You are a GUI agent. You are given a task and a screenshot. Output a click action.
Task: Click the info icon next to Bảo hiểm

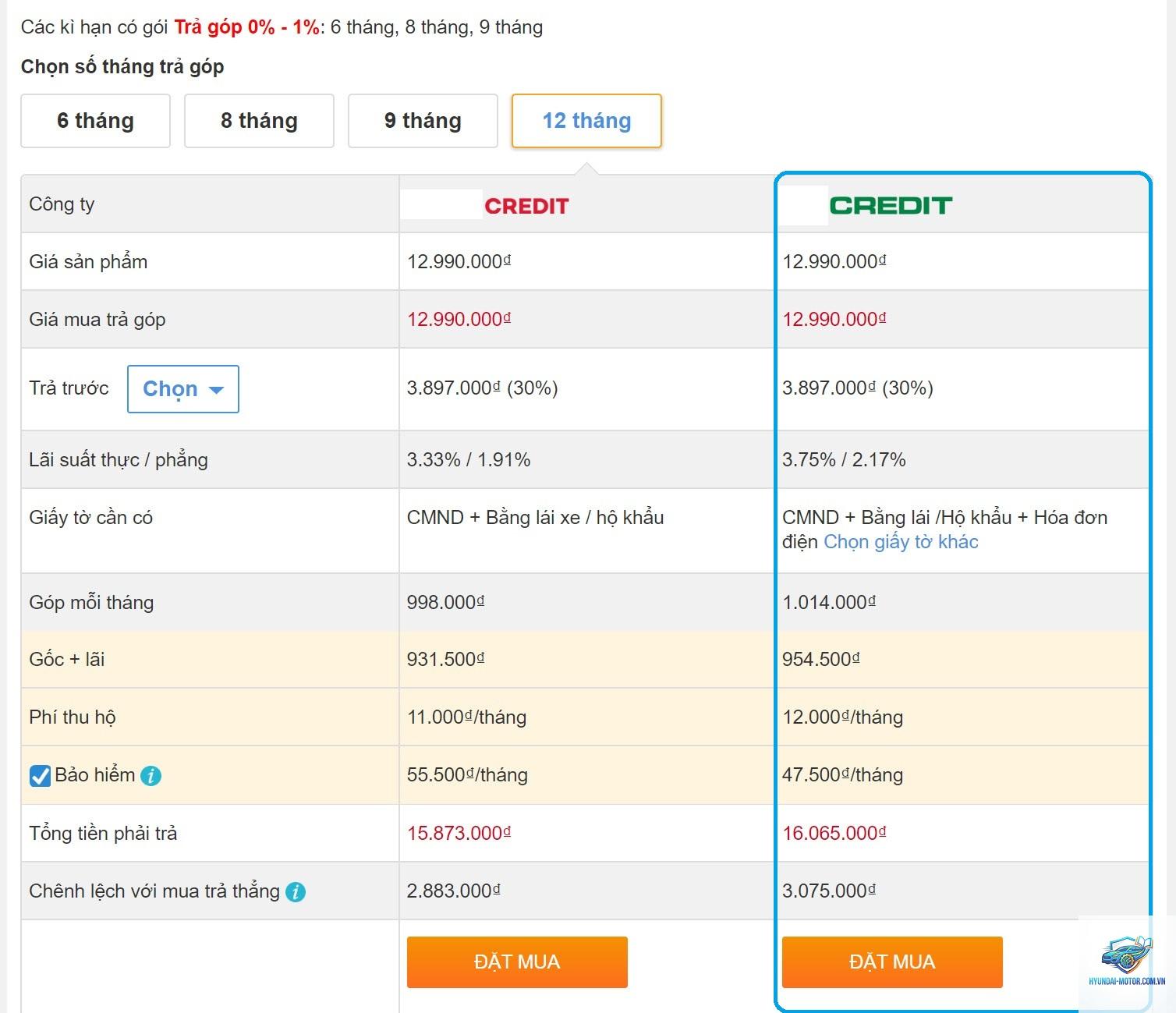151,776
